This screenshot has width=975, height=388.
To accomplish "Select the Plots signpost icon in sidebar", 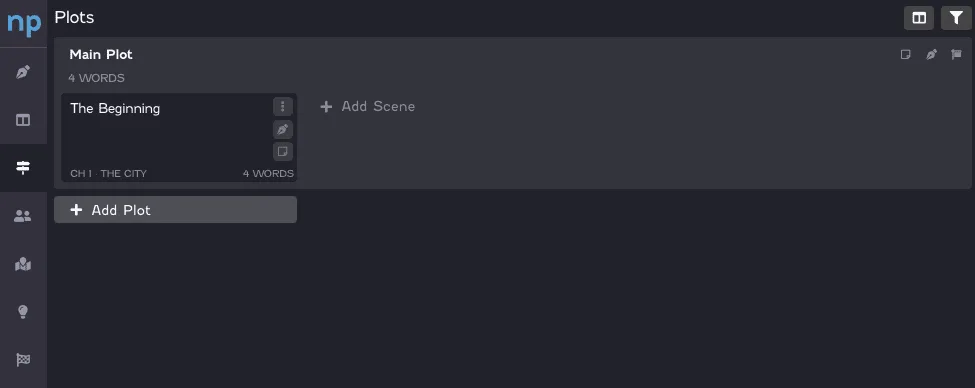I will click(23, 167).
